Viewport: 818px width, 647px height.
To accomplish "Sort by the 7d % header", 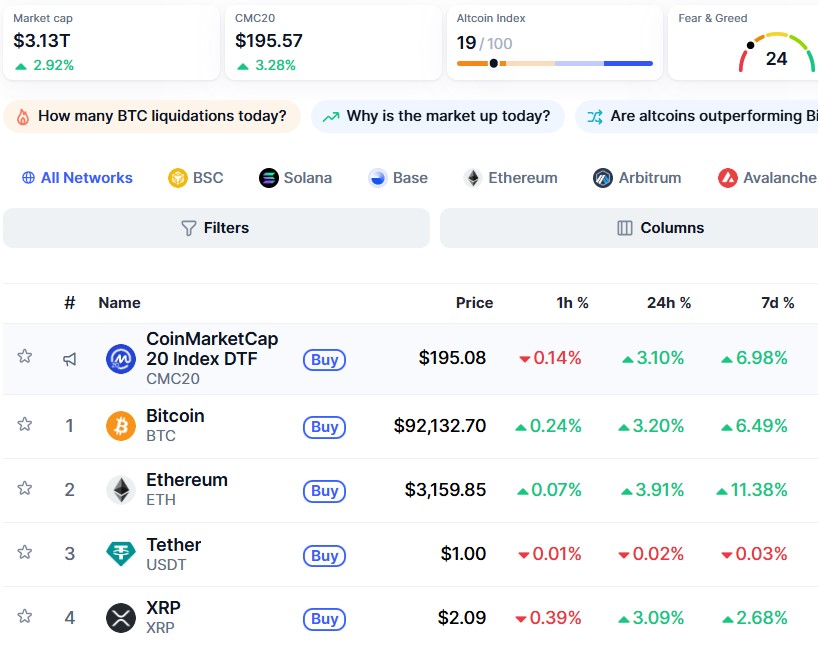I will click(778, 302).
